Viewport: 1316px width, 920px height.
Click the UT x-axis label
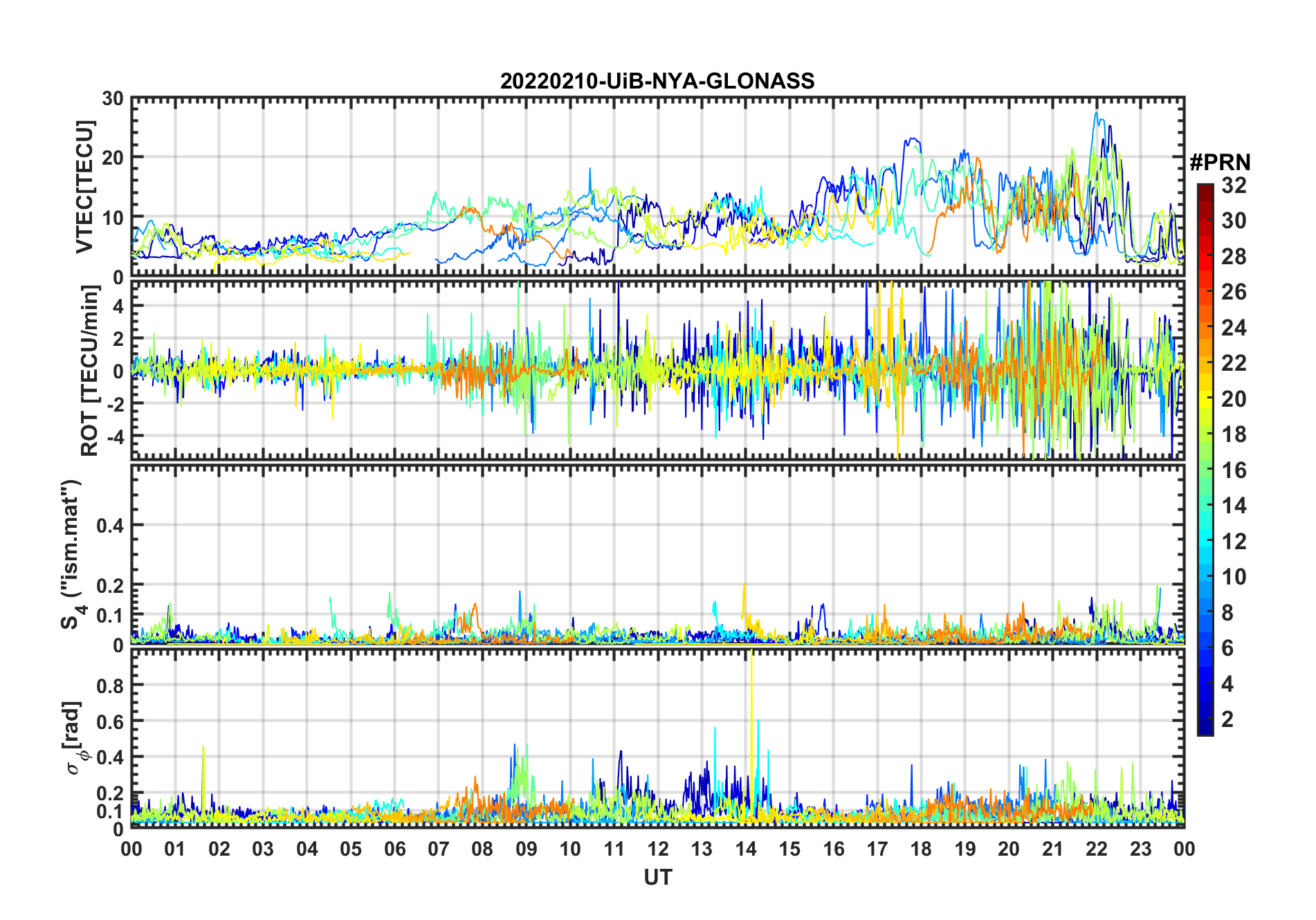point(657,877)
